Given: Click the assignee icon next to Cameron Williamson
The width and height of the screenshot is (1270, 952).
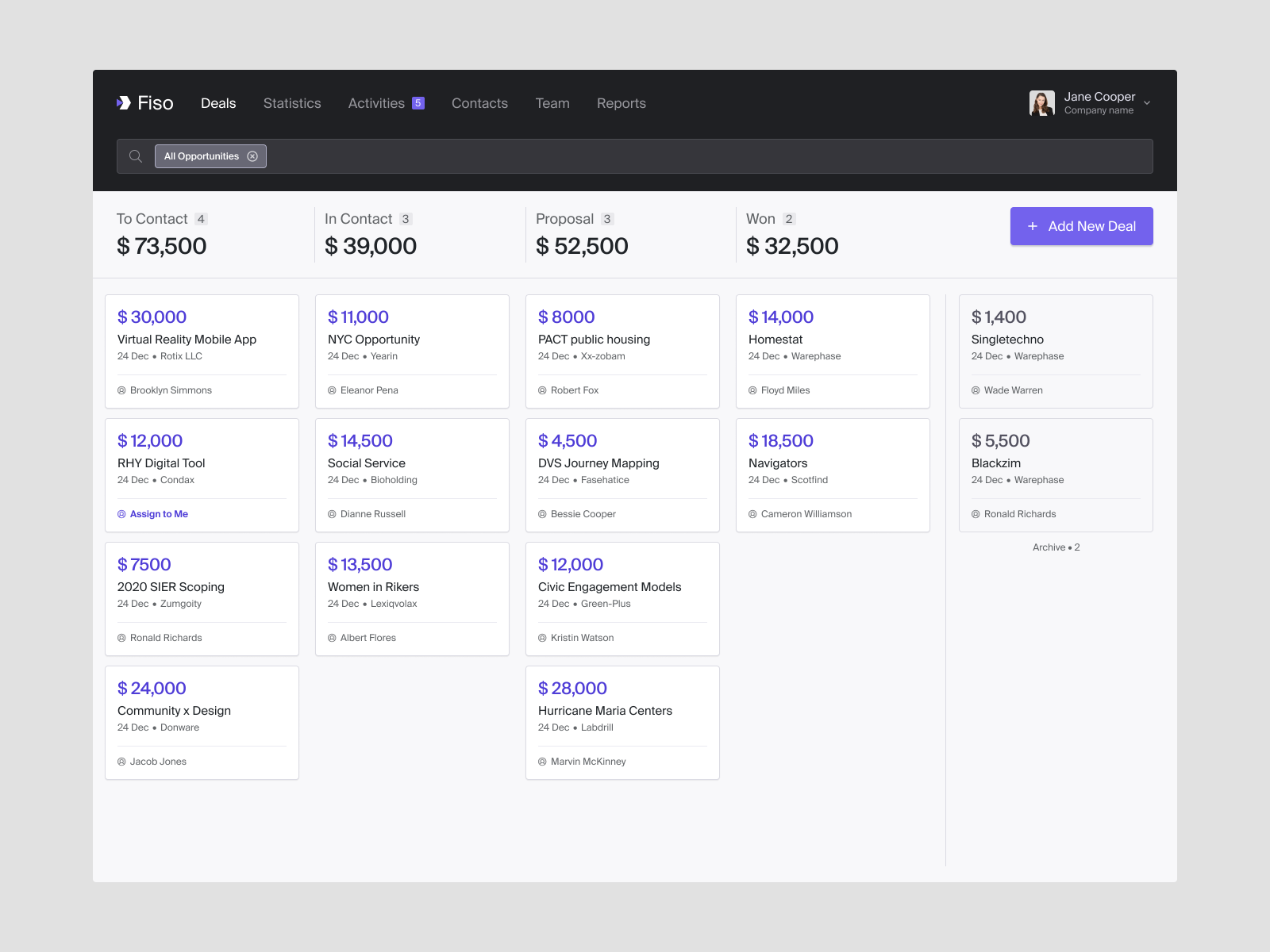Looking at the screenshot, I should (x=752, y=513).
